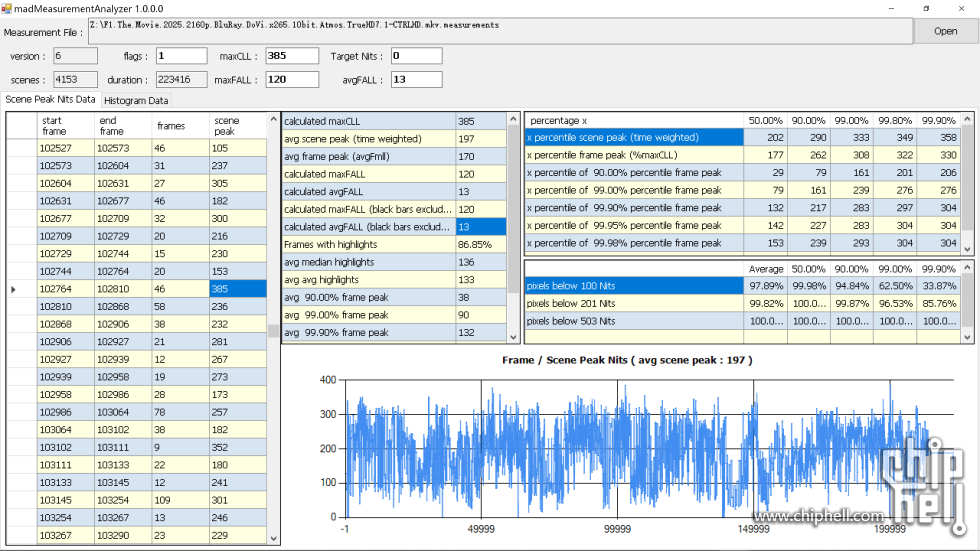Viewport: 980px width, 551px height.
Task: Click the maxCLL input field
Action: point(292,56)
